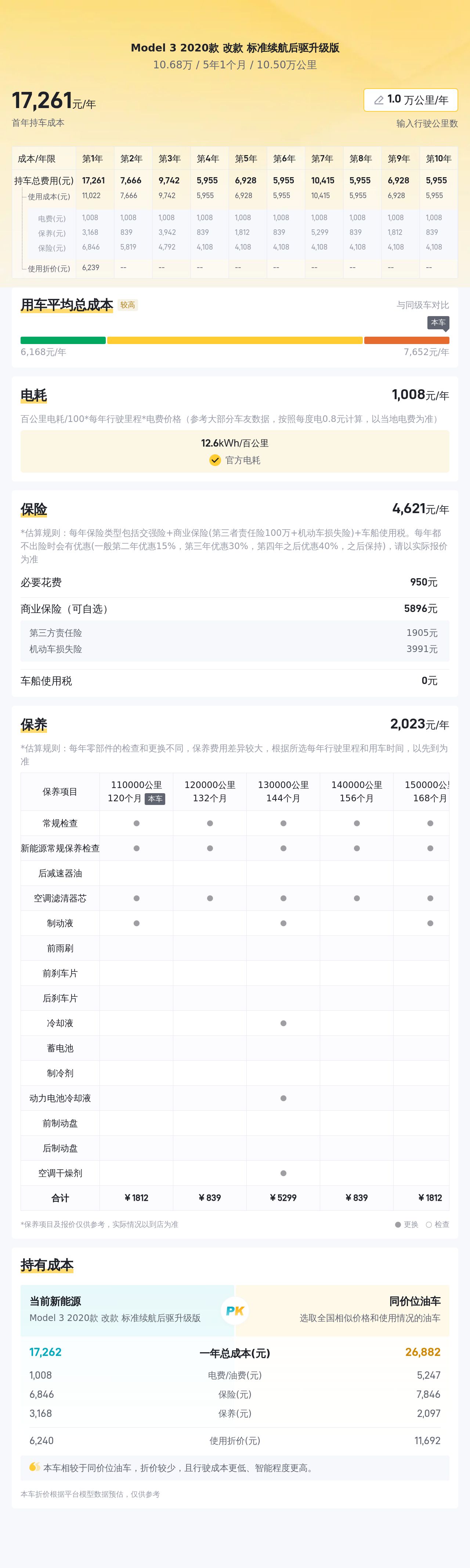Click the 新能源常规保养检查 dot in the 110000公里 column
Viewport: 470px width, 1568px height.
coord(136,849)
